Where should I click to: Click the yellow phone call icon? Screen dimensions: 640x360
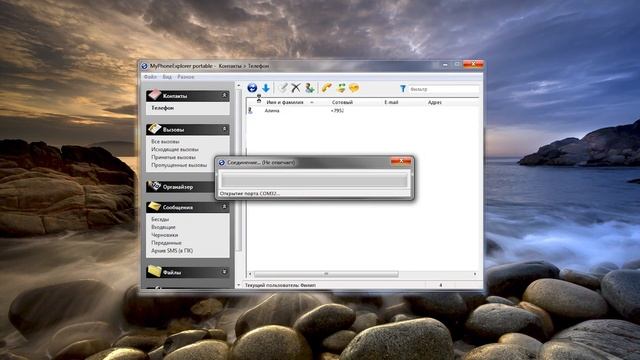[x=327, y=87]
